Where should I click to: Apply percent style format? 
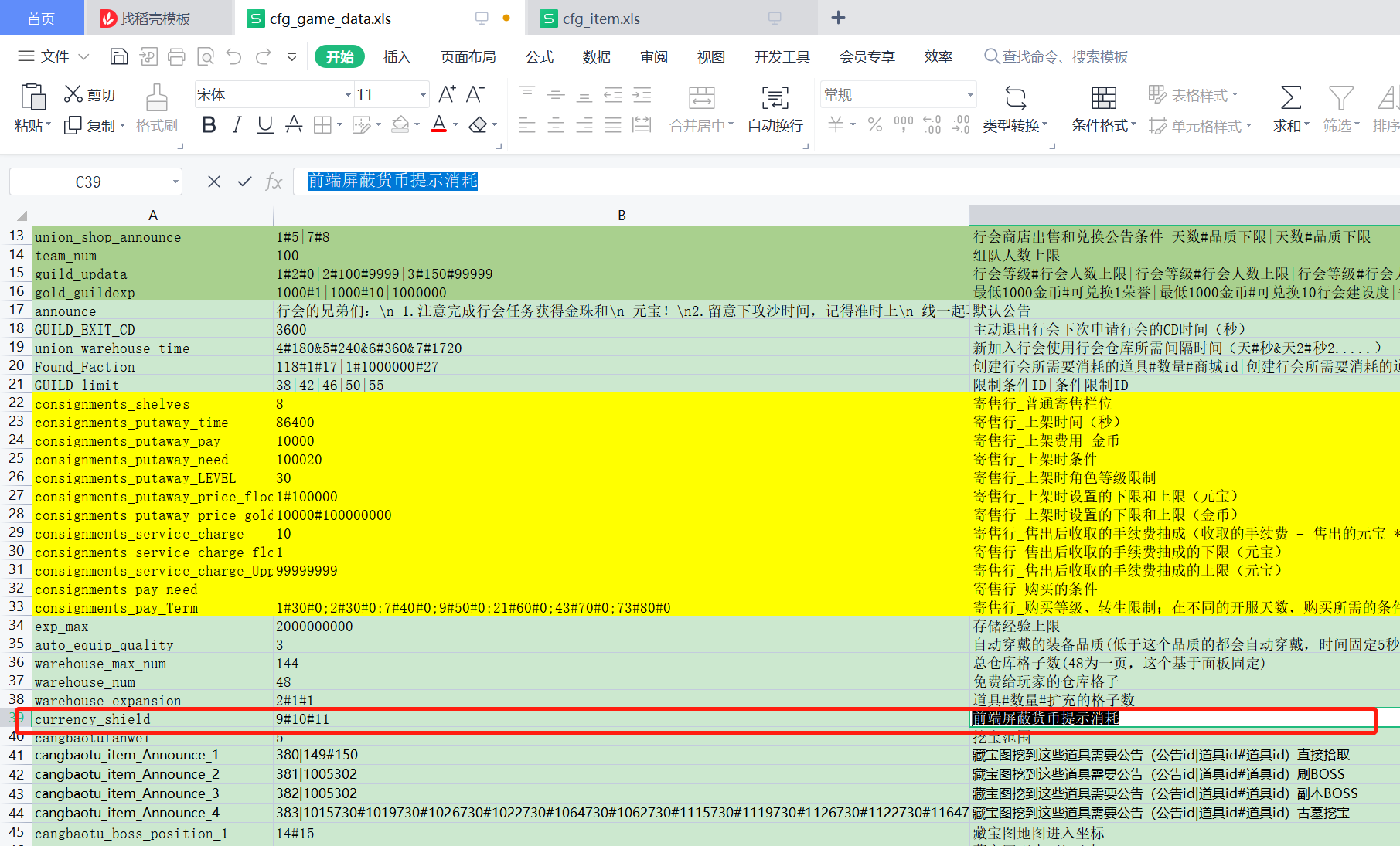tap(875, 124)
